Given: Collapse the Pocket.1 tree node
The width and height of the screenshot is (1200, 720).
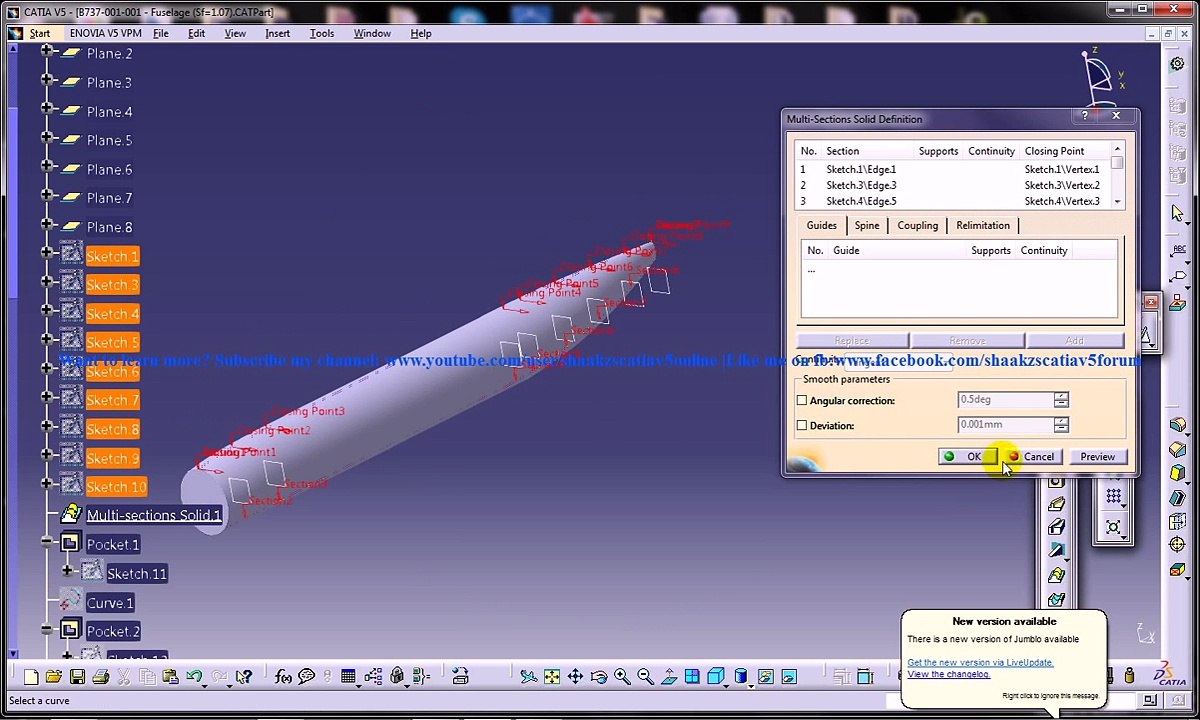Looking at the screenshot, I should click(47, 543).
